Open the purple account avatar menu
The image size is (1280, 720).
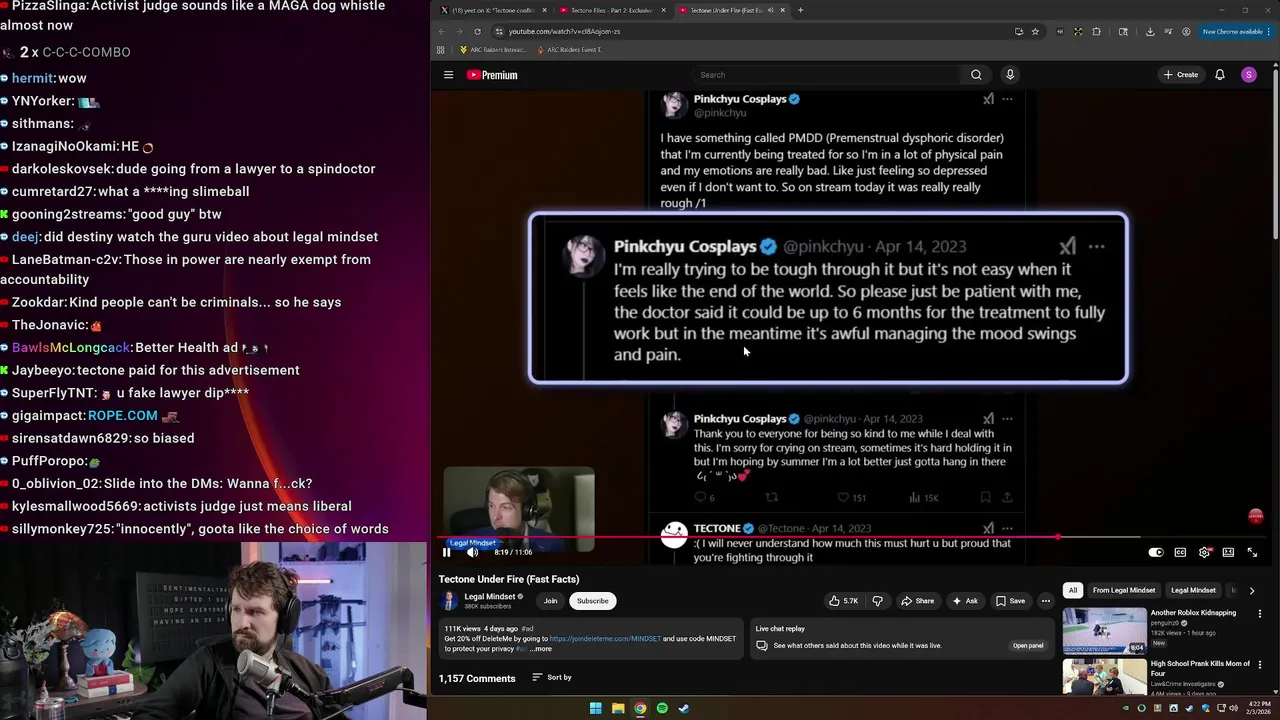[1249, 75]
